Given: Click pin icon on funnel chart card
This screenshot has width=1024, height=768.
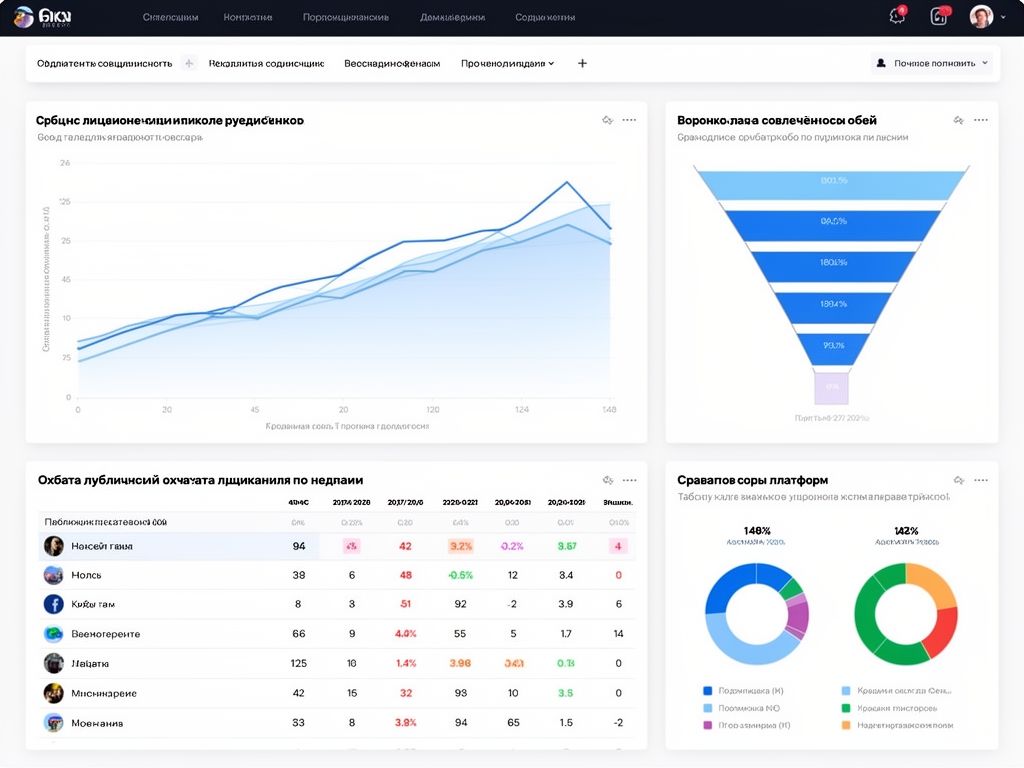Looking at the screenshot, I should pos(958,120).
